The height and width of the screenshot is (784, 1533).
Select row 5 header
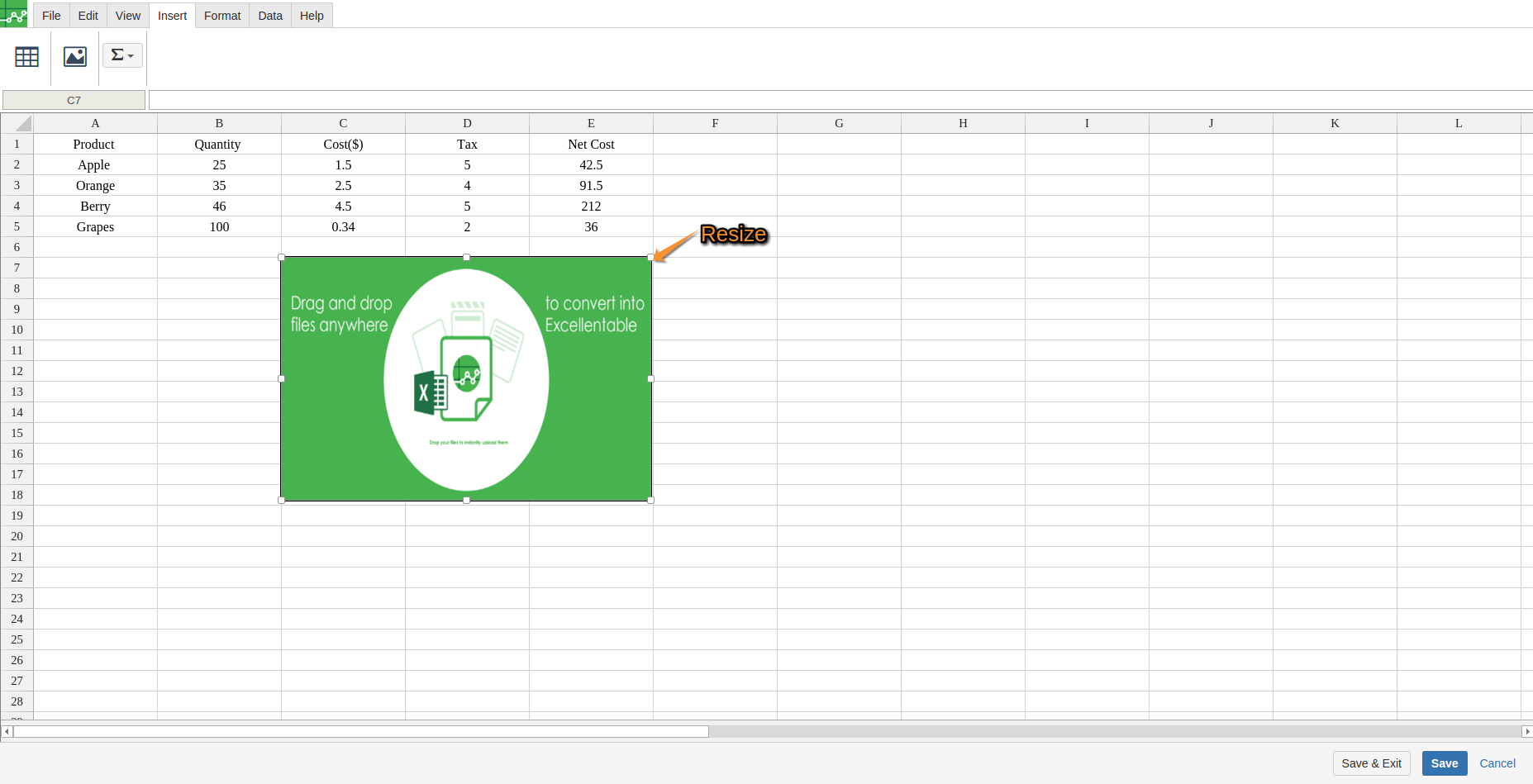pyautogui.click(x=17, y=226)
